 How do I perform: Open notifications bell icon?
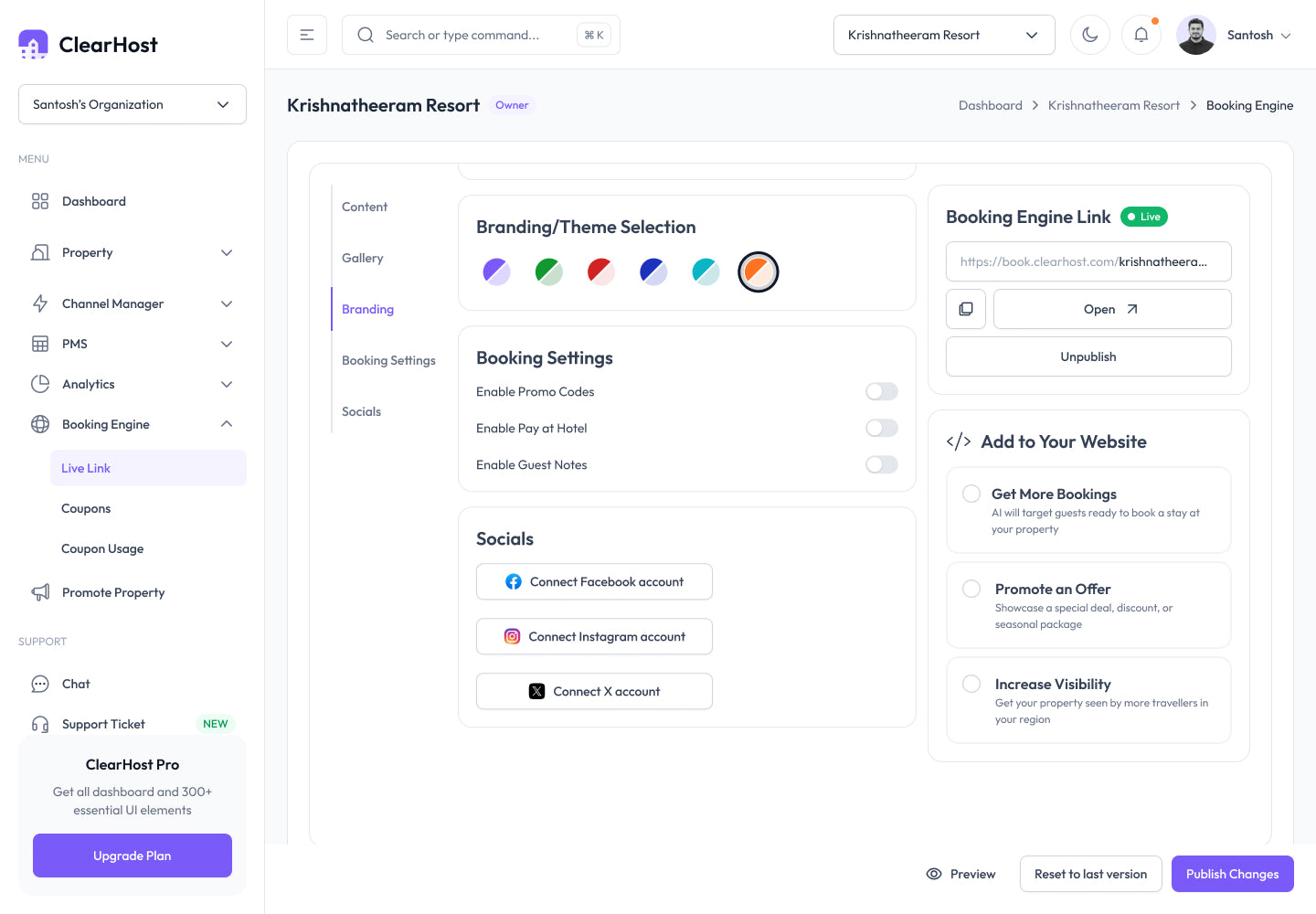pos(1141,35)
